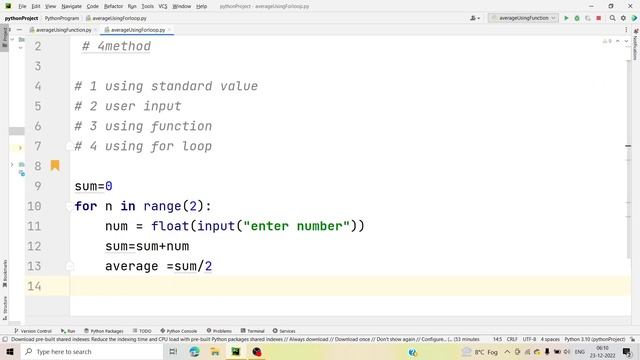Click the Run with Coverage icon

tap(588, 18)
